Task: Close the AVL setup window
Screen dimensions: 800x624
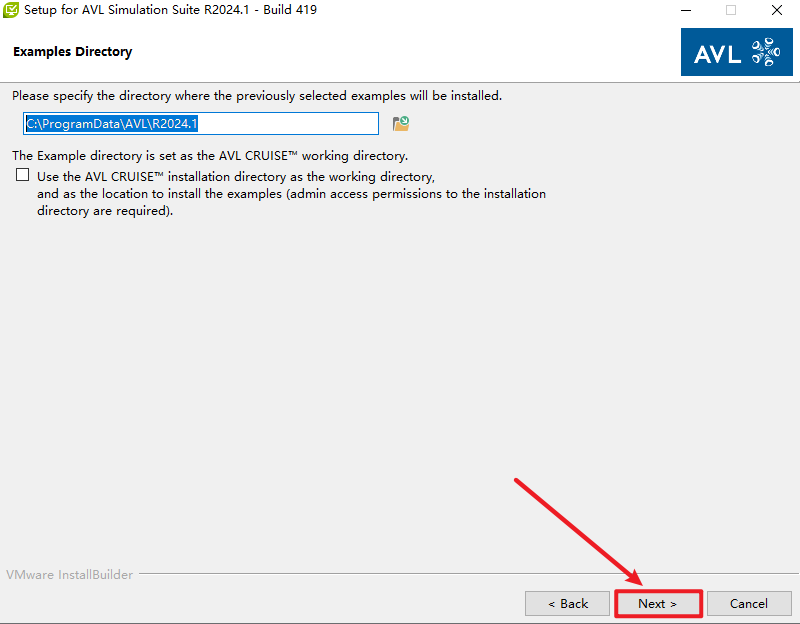Action: [x=777, y=10]
